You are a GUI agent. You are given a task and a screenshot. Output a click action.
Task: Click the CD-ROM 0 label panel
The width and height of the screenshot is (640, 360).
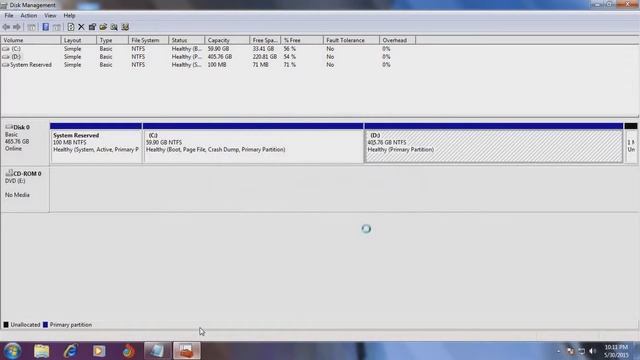pos(25,189)
